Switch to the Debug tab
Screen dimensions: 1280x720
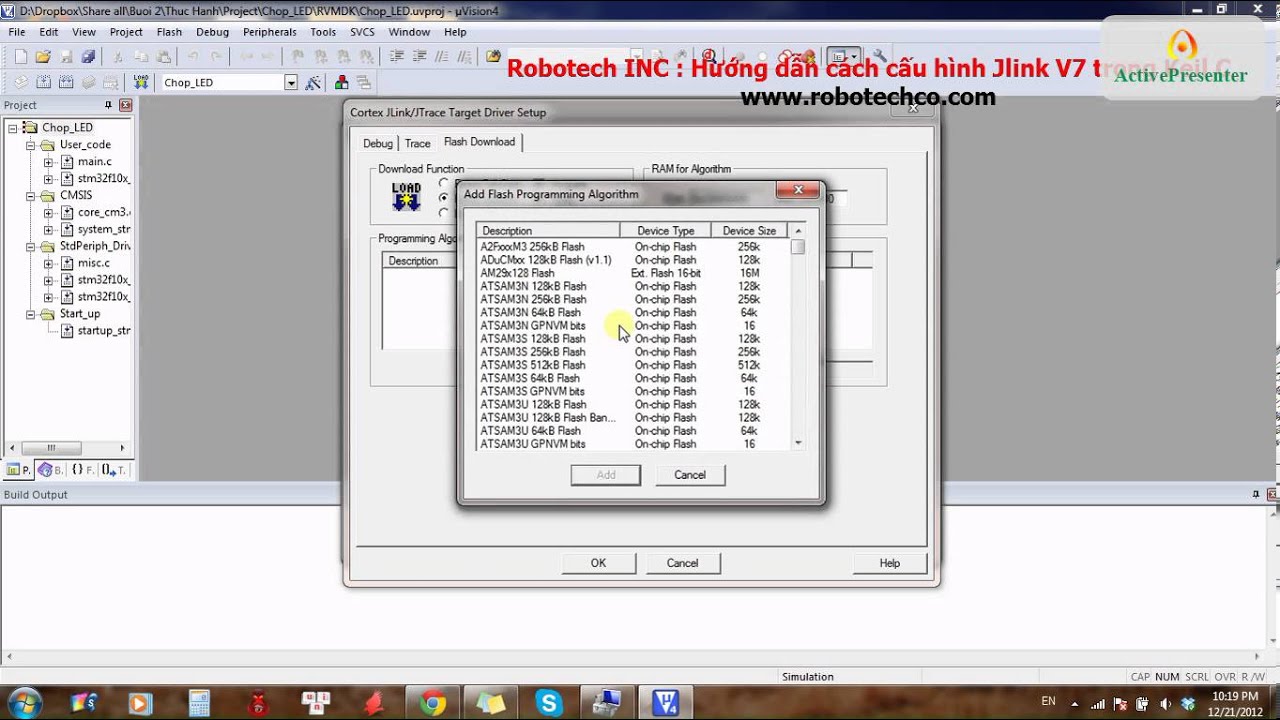tap(378, 143)
